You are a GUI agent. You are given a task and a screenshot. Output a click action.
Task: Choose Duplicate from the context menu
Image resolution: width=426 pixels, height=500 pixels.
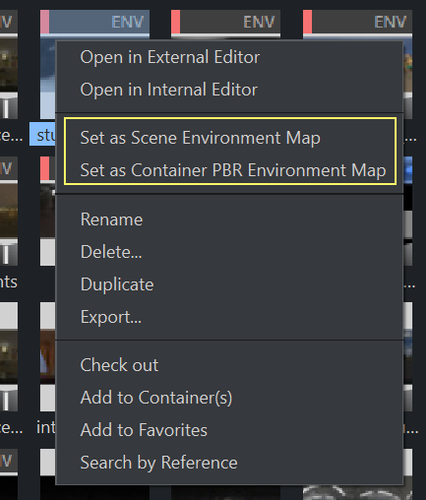coord(229,284)
